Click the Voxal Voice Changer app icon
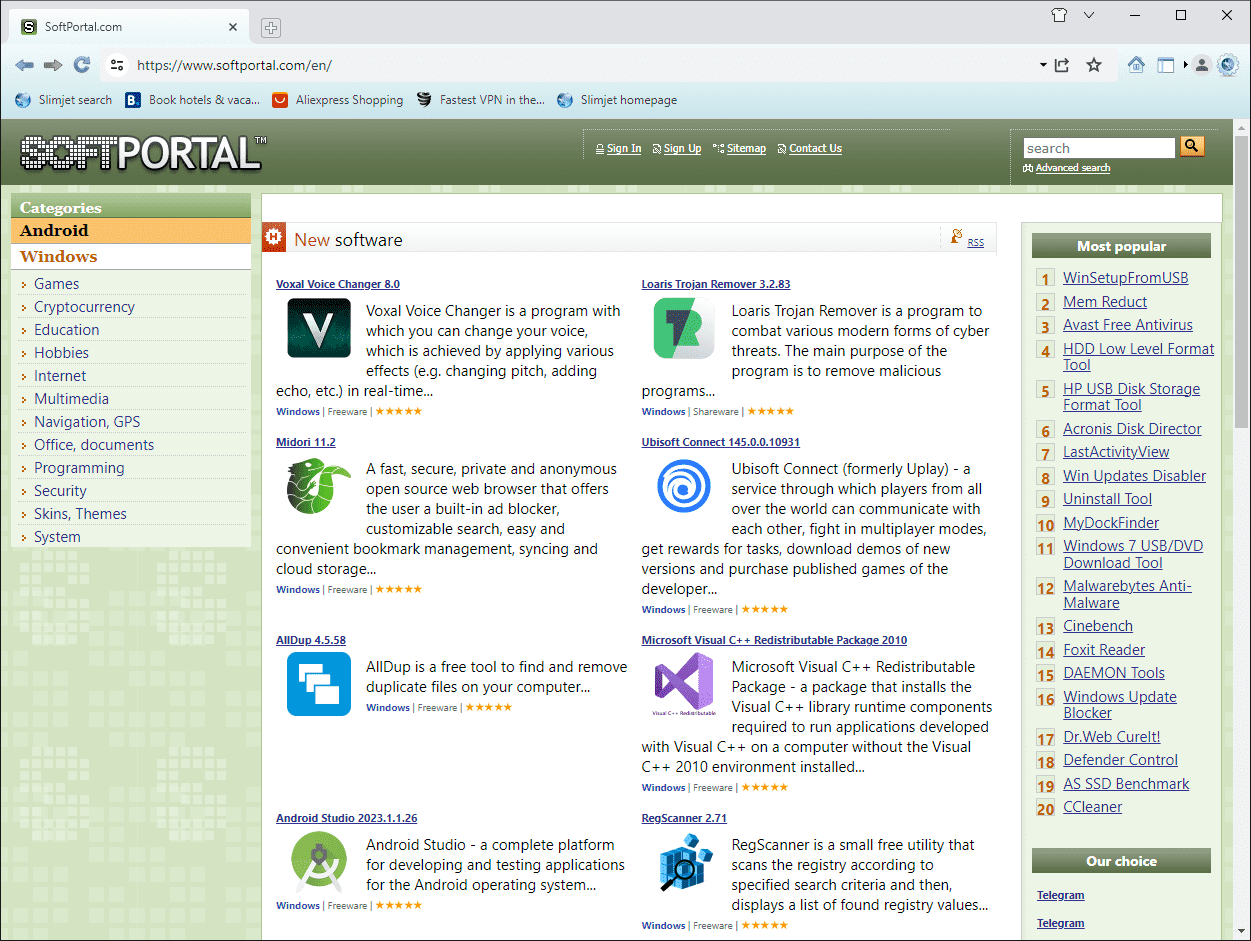 (319, 329)
